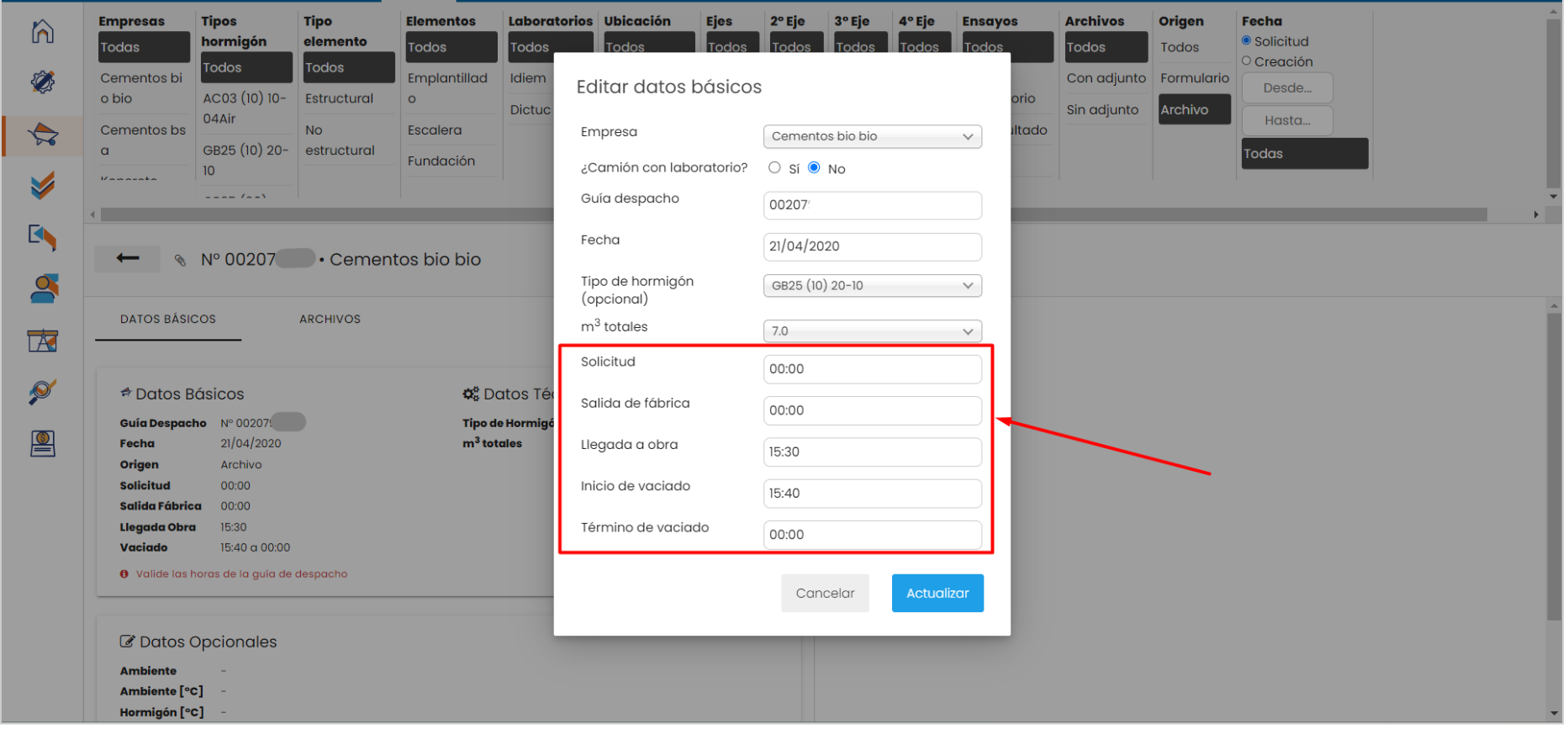The height and width of the screenshot is (729, 1568).
Task: Click the Llegada a obra time field
Action: (x=873, y=452)
